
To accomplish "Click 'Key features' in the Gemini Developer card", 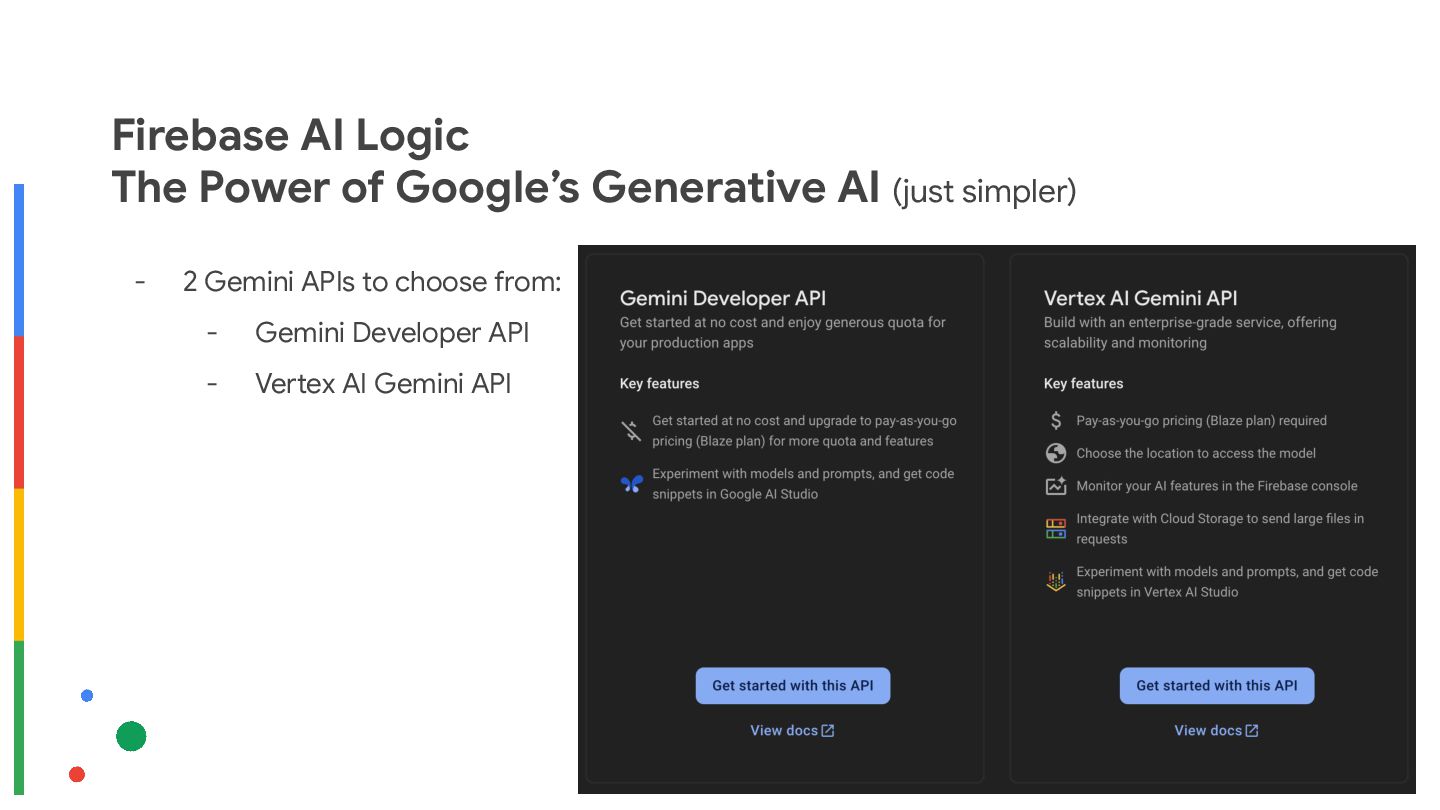I will tap(660, 384).
